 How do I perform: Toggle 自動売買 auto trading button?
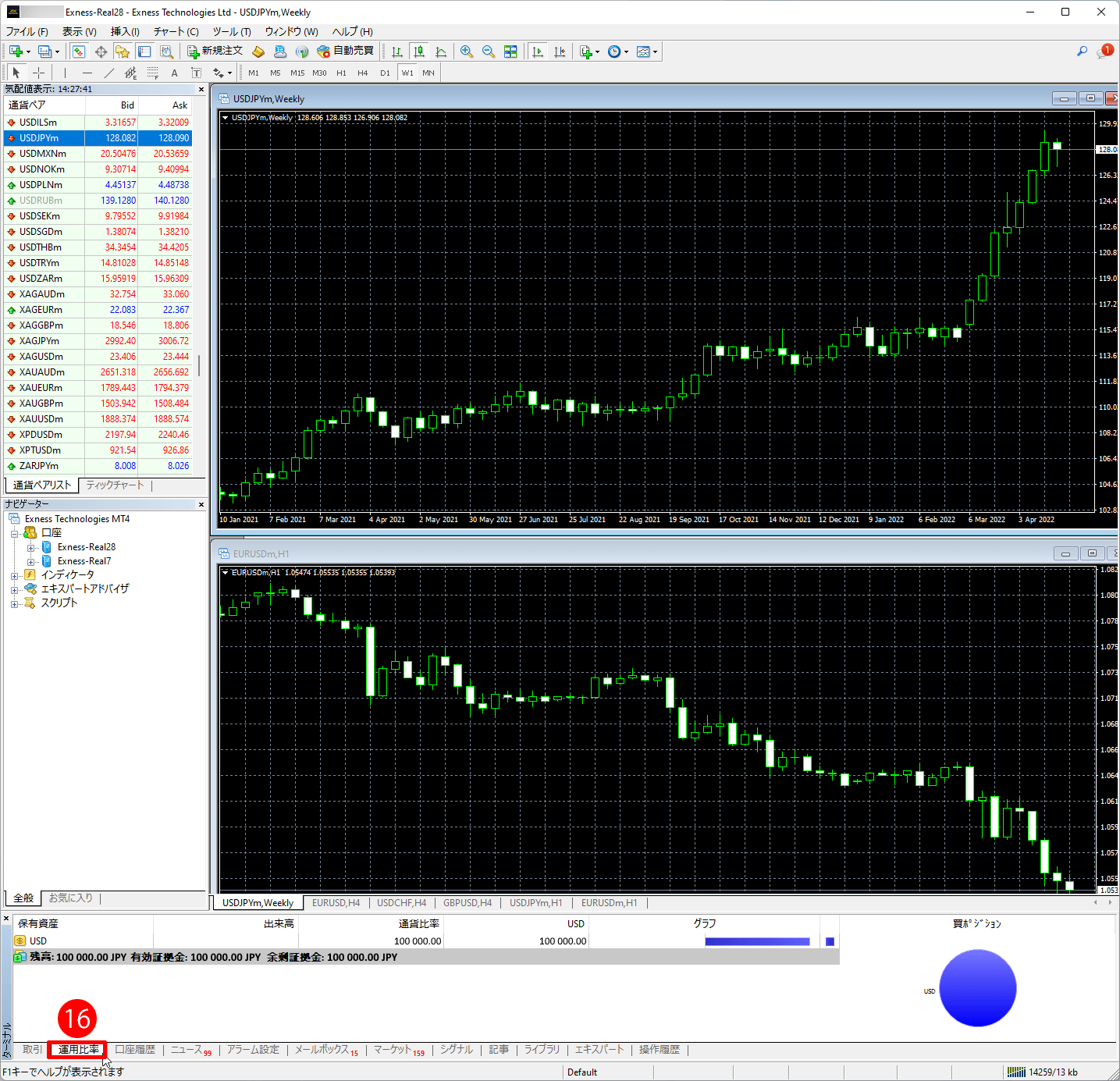(x=345, y=52)
